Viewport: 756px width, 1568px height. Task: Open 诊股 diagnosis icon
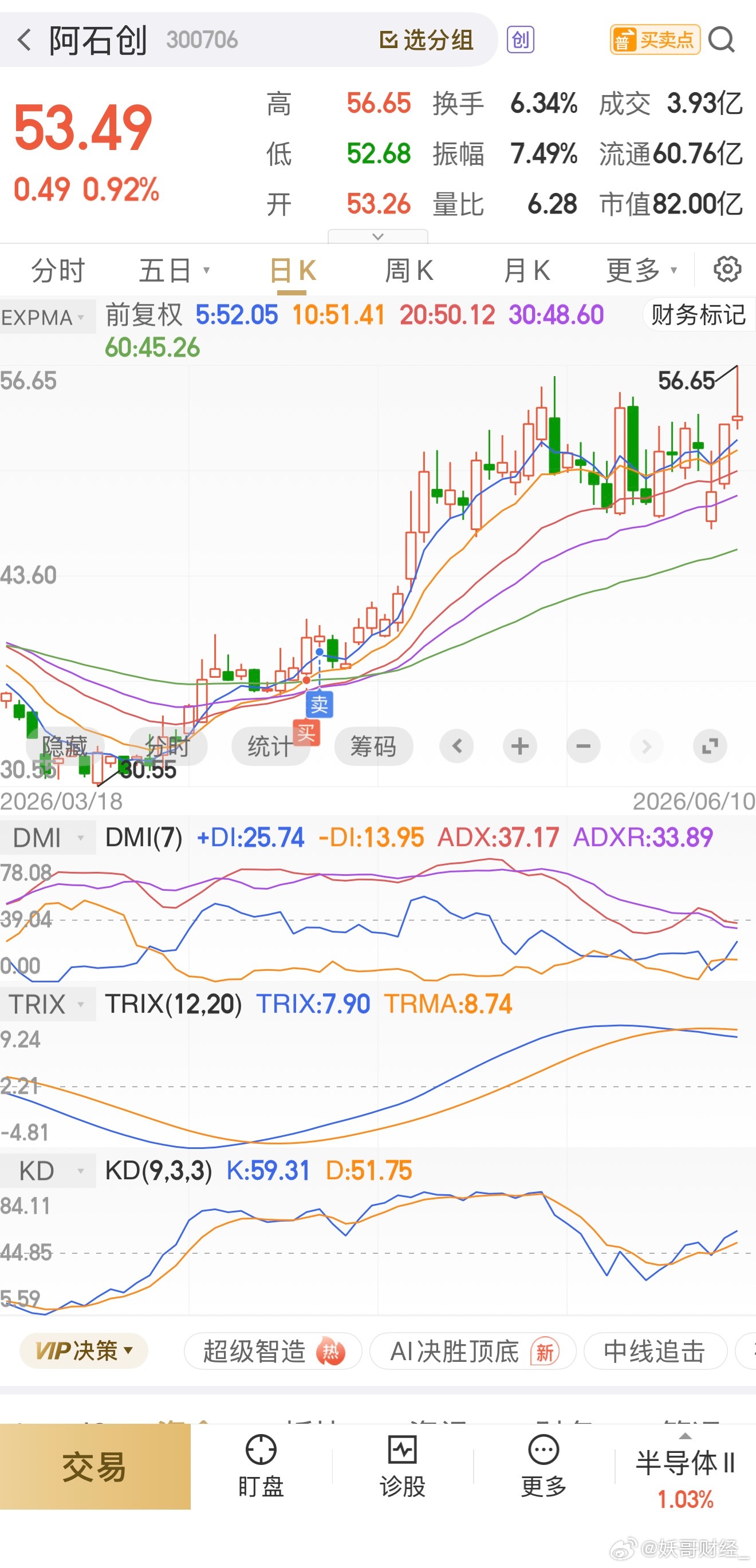tap(403, 1465)
